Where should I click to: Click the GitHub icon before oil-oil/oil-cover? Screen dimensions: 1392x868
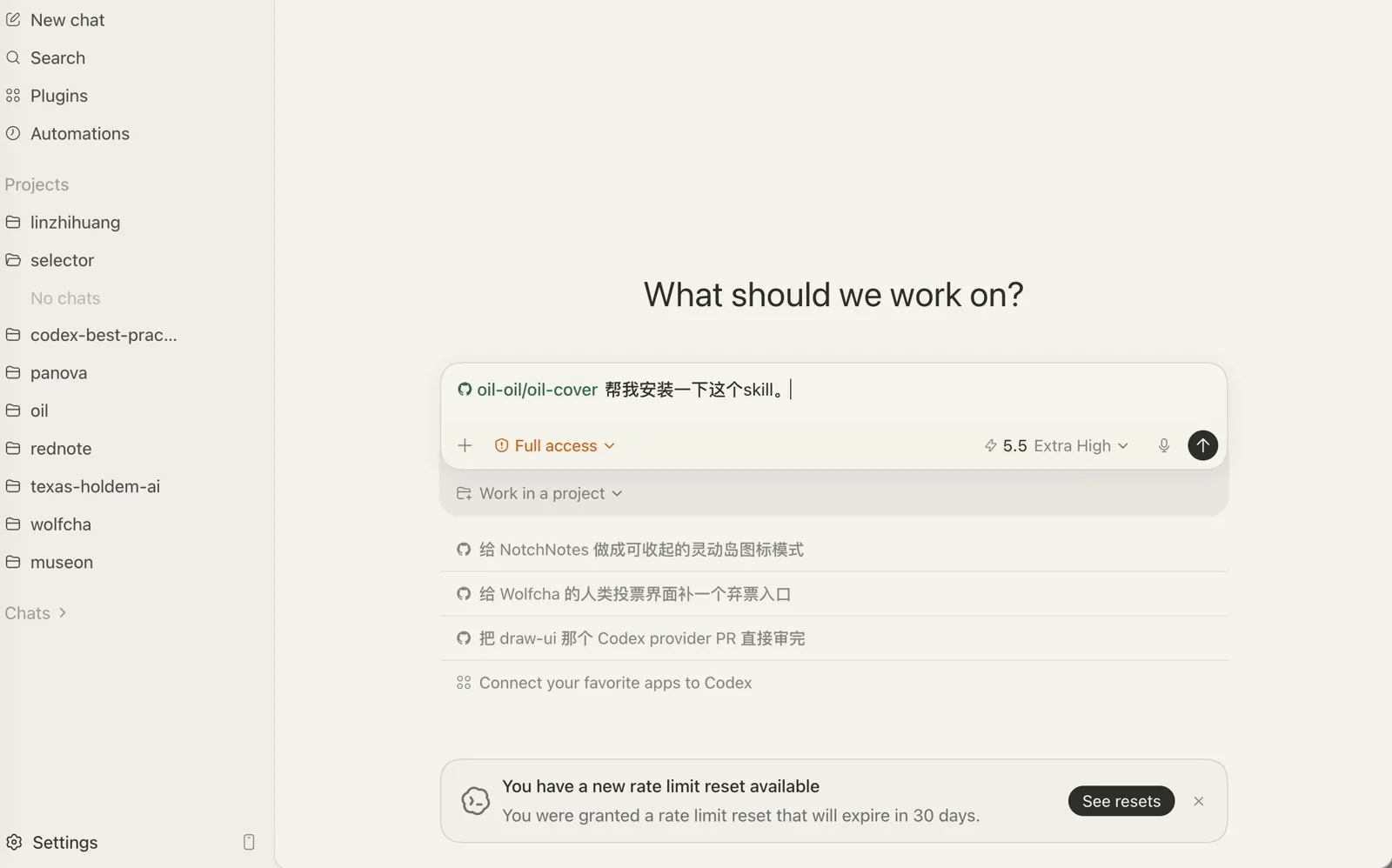point(465,390)
